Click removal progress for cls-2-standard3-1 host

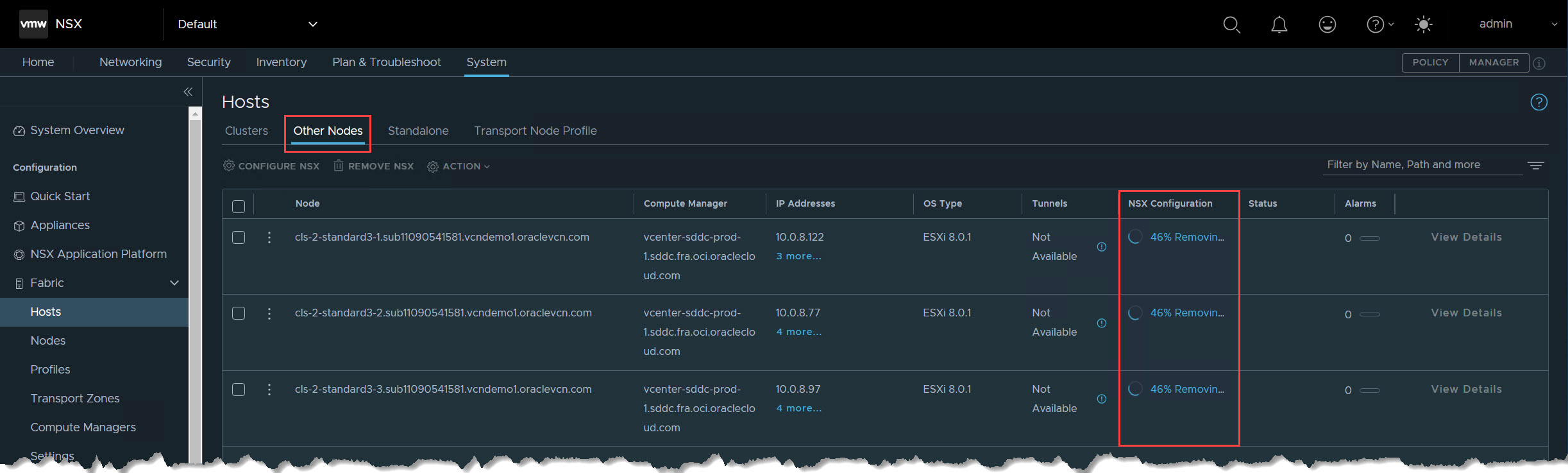(1186, 237)
